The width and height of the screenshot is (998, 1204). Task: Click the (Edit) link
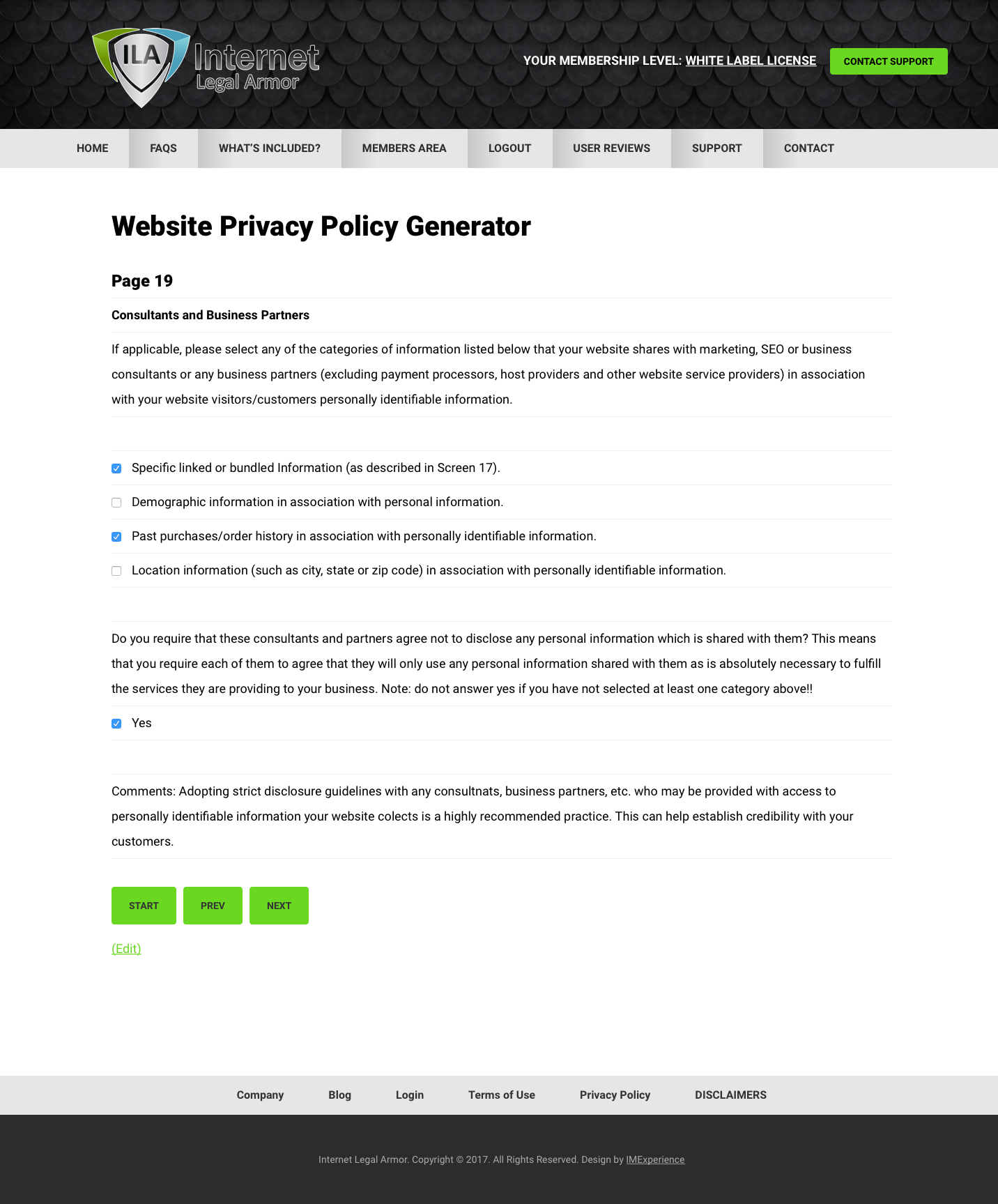pyautogui.click(x=126, y=949)
